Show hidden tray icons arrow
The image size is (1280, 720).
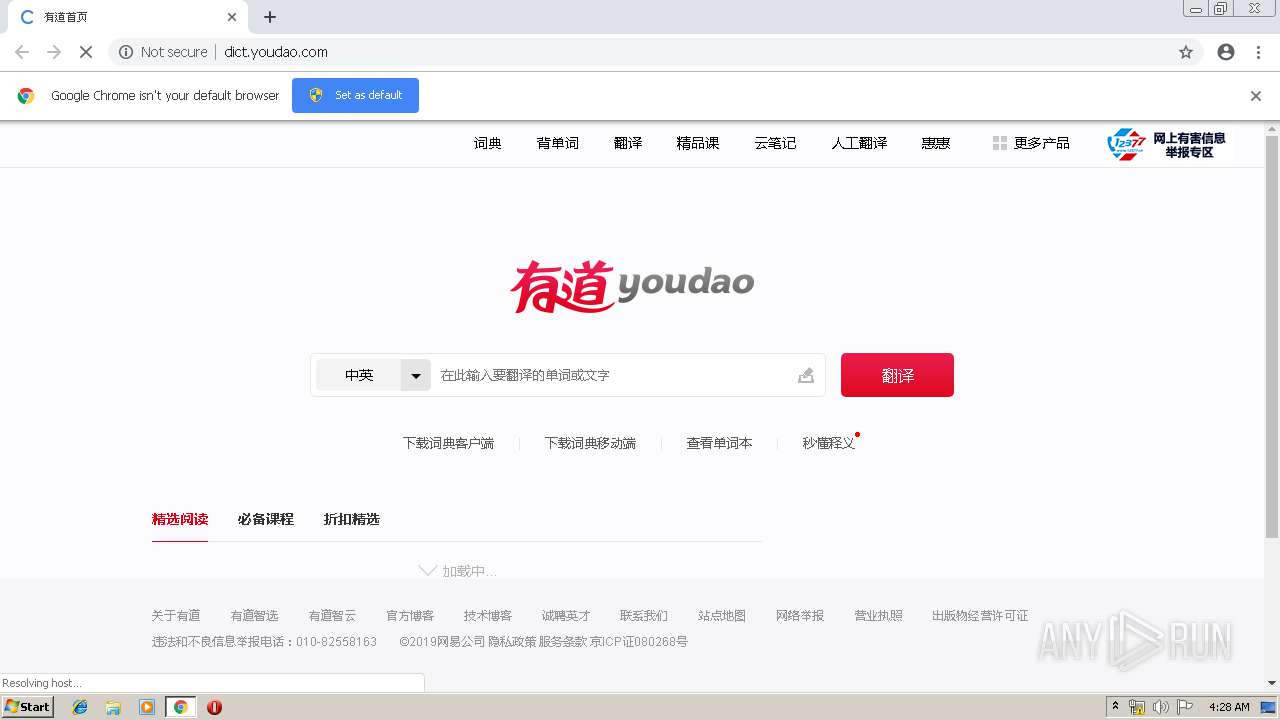pyautogui.click(x=1115, y=707)
